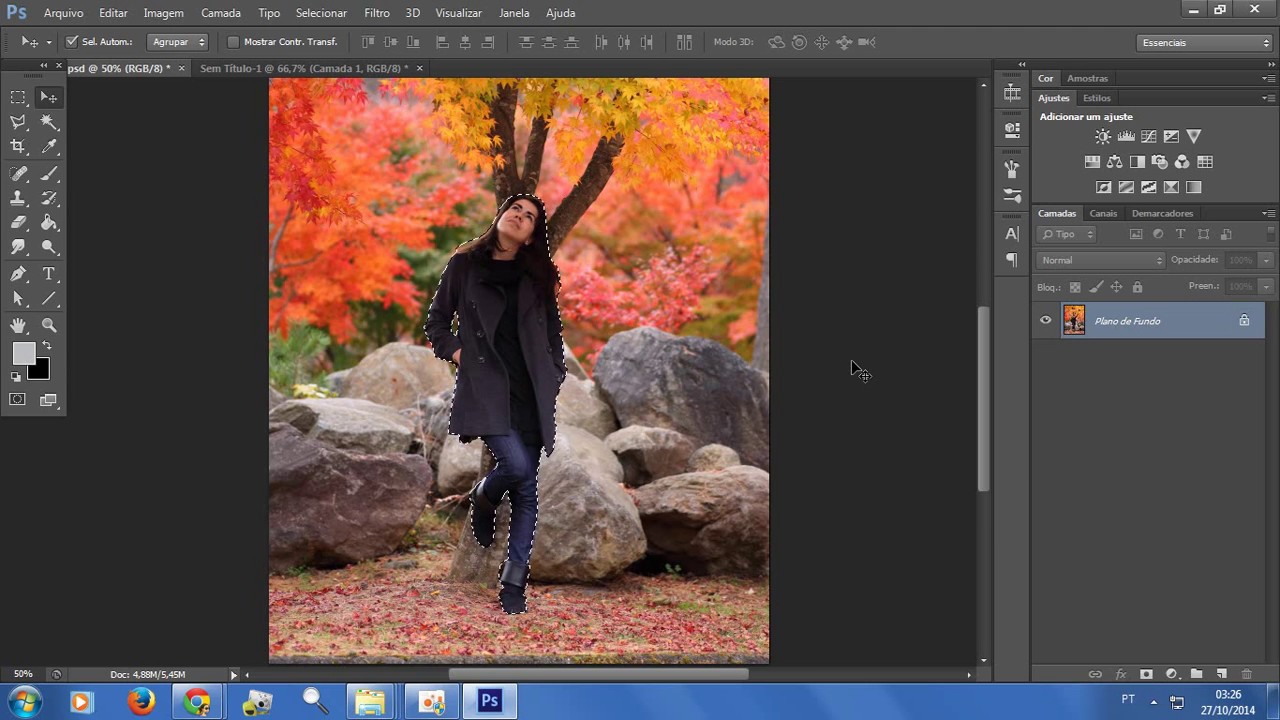This screenshot has height=720, width=1280.
Task: Select the Zoom tool in toolbox
Action: tap(49, 325)
